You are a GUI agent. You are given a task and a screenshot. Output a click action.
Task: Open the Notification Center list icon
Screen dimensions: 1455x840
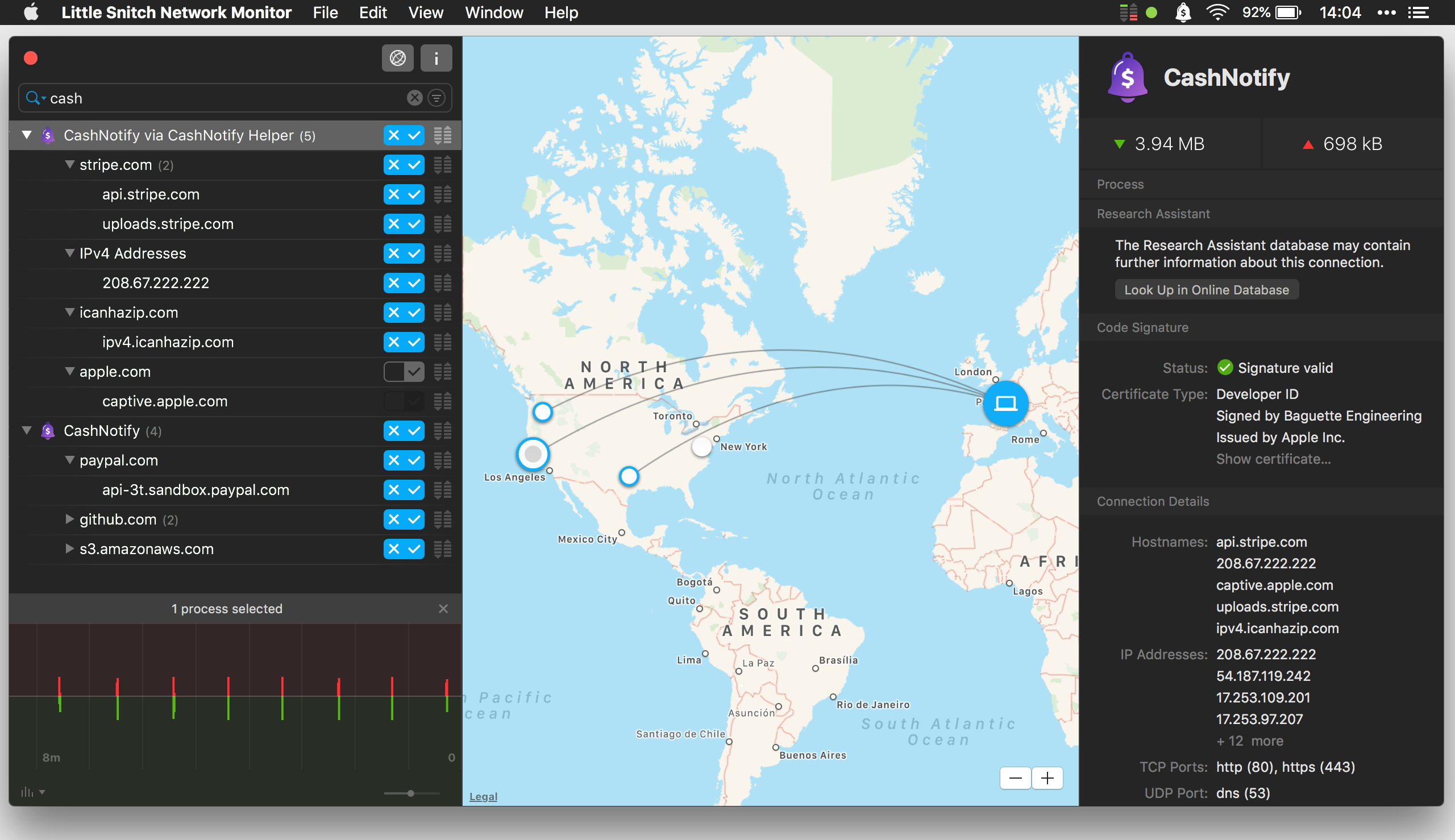pyautogui.click(x=1419, y=13)
